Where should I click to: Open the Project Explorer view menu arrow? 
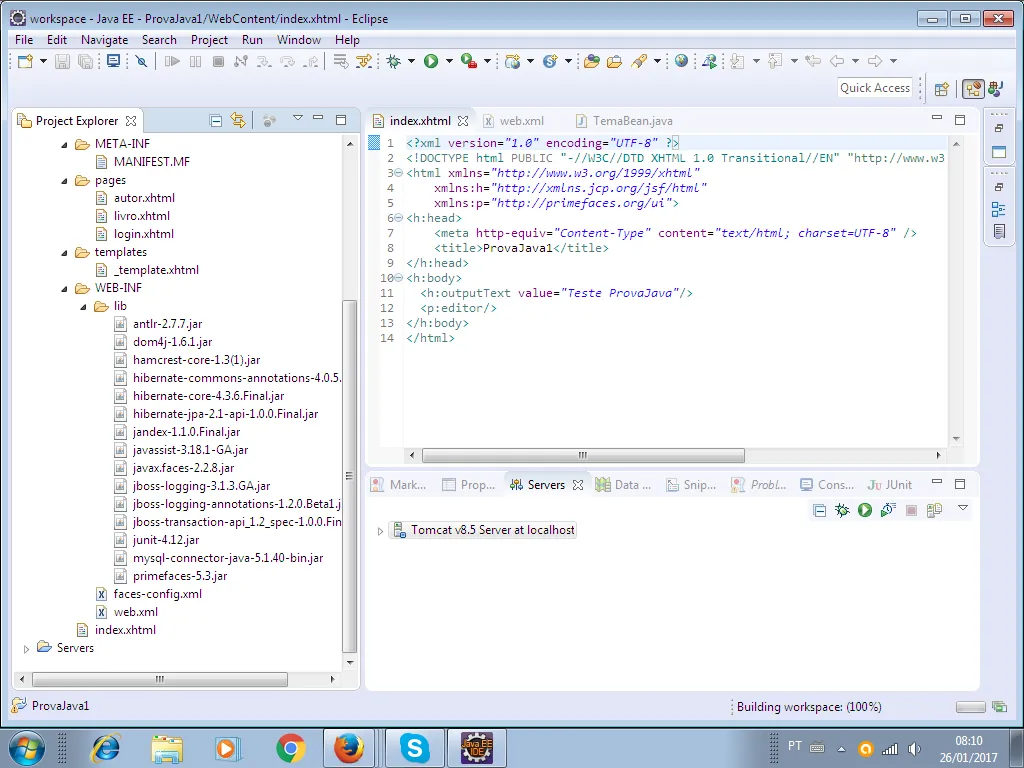pyautogui.click(x=297, y=119)
